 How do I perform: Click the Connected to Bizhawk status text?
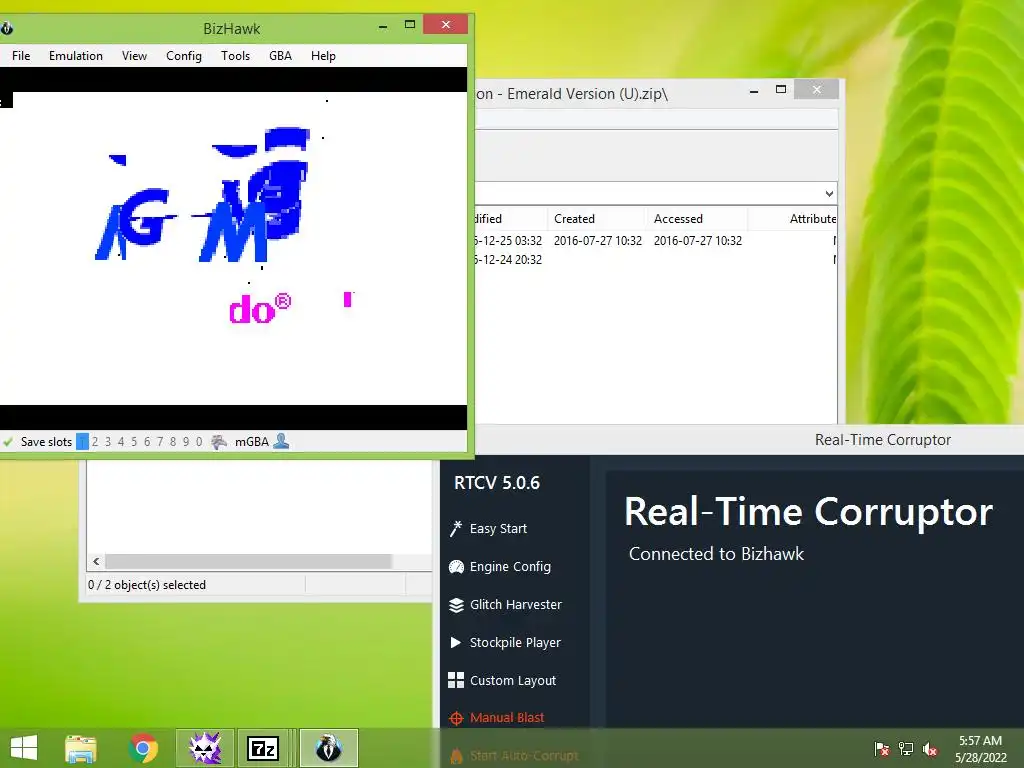[x=716, y=553]
